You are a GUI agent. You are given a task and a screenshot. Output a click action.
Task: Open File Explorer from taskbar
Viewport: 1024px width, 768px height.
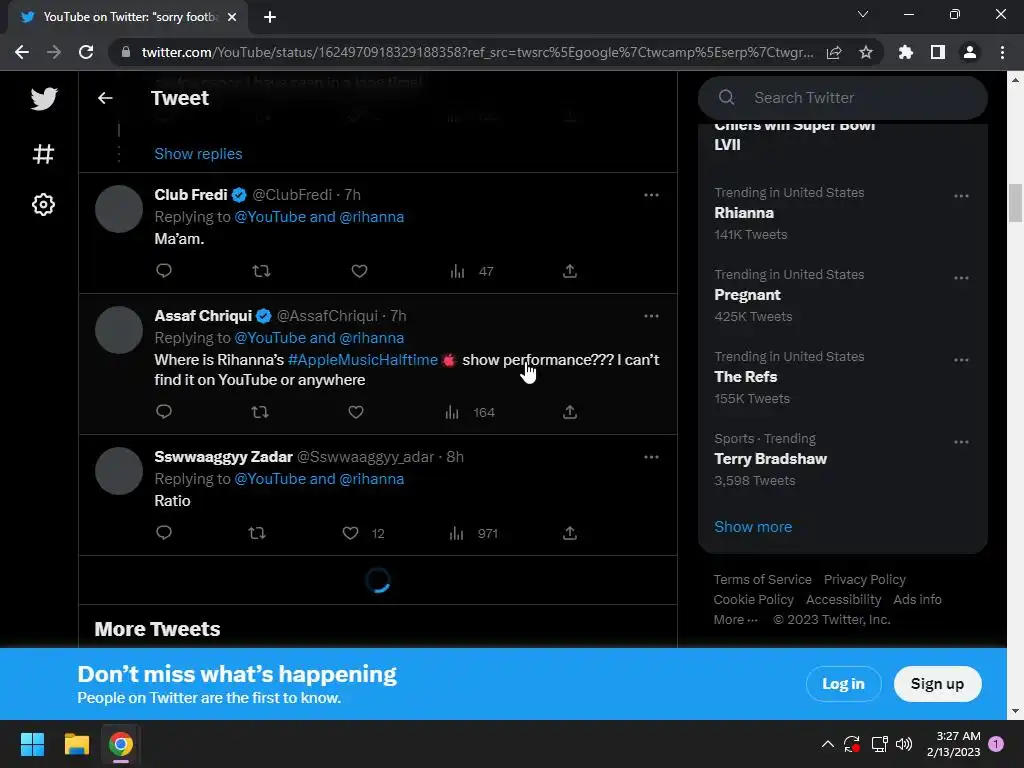coord(76,744)
